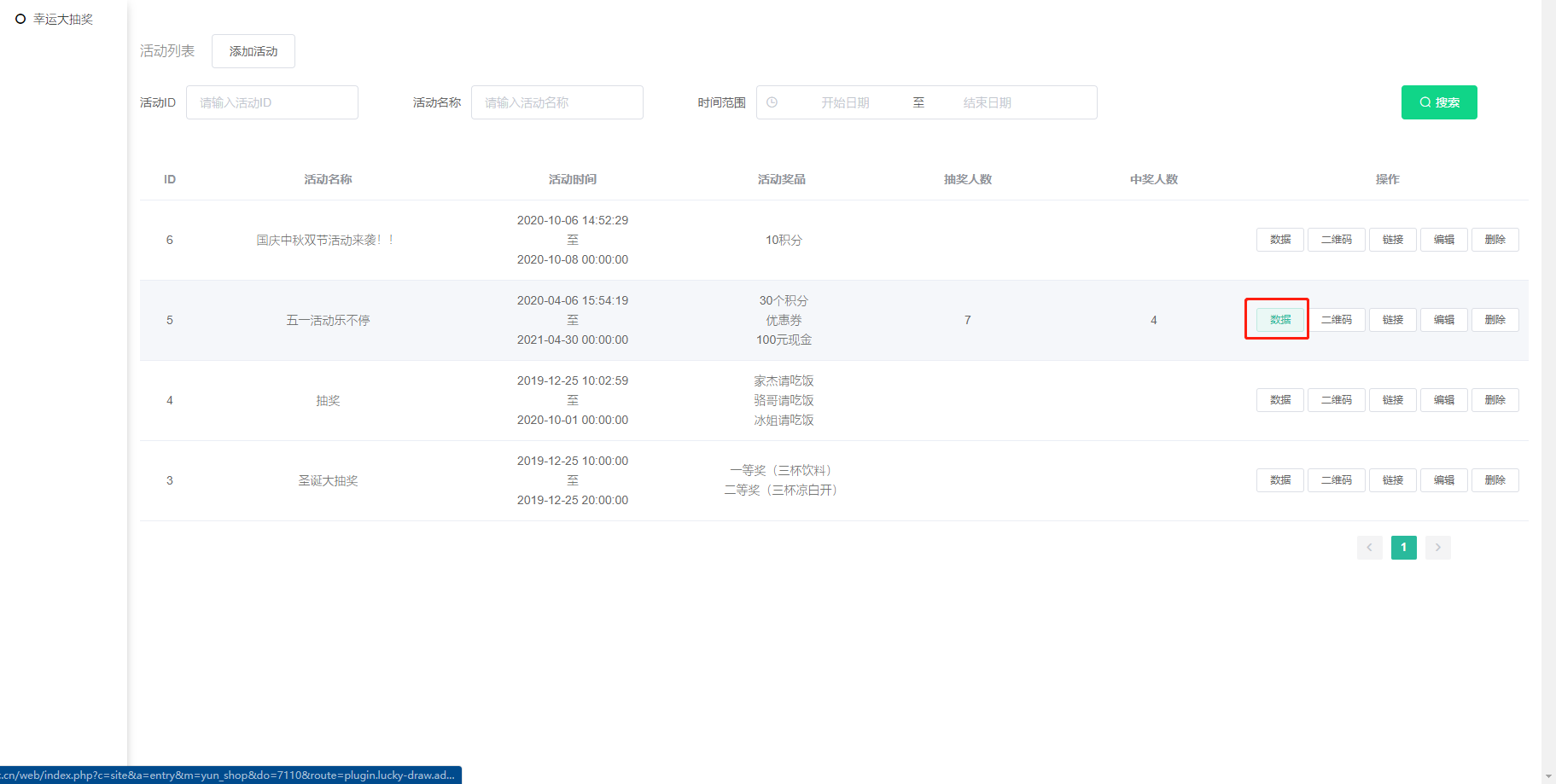Show 二维码 for 五一活动乐不停
The image size is (1556, 784).
[1337, 320]
